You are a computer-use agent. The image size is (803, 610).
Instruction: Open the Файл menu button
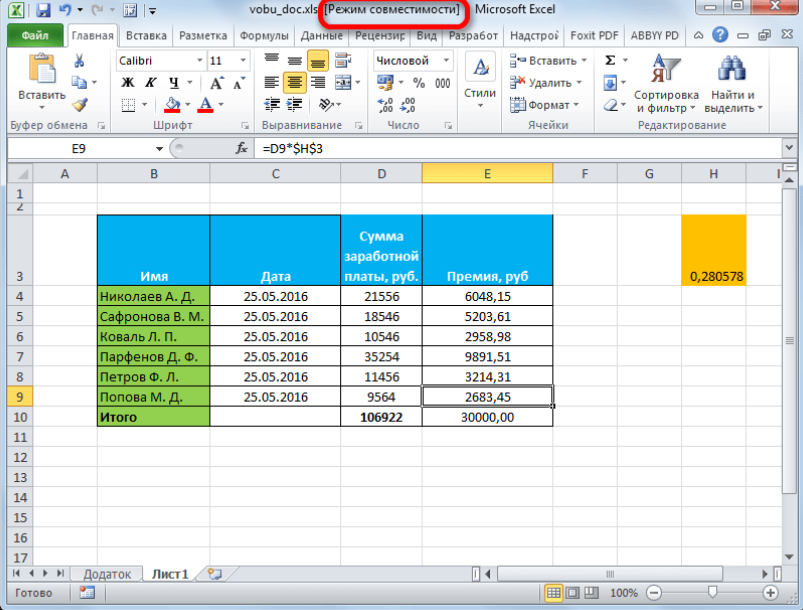point(35,36)
